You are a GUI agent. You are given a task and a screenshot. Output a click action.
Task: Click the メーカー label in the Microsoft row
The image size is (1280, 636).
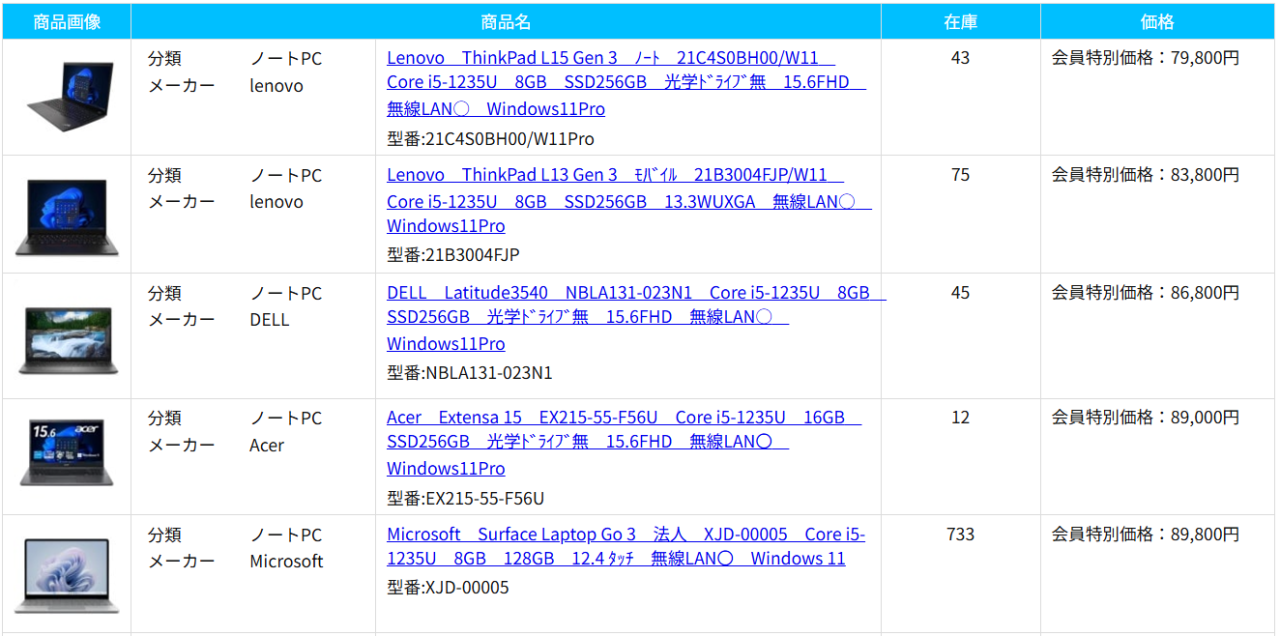pyautogui.click(x=181, y=562)
